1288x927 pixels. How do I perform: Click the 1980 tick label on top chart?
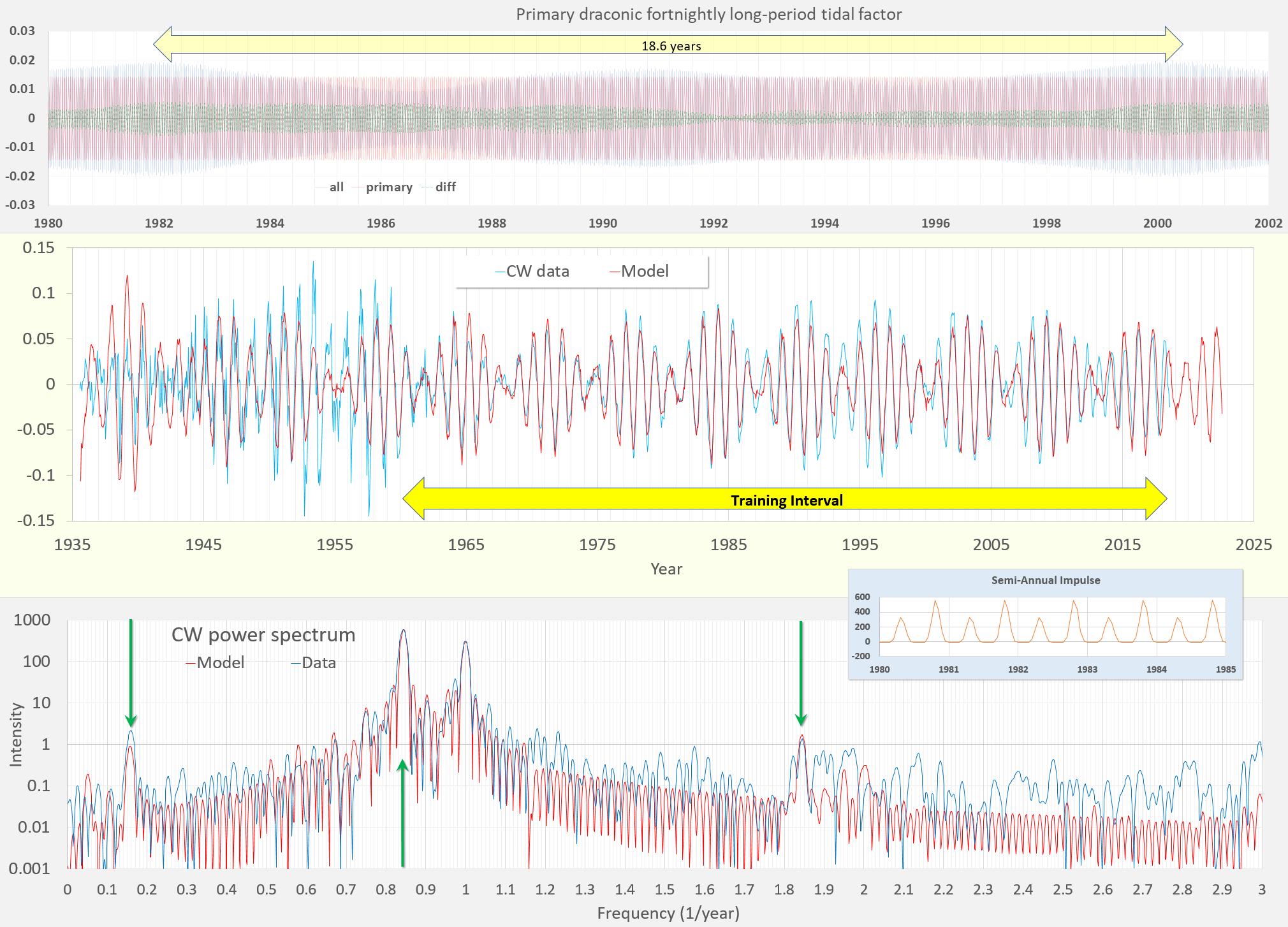[48, 223]
